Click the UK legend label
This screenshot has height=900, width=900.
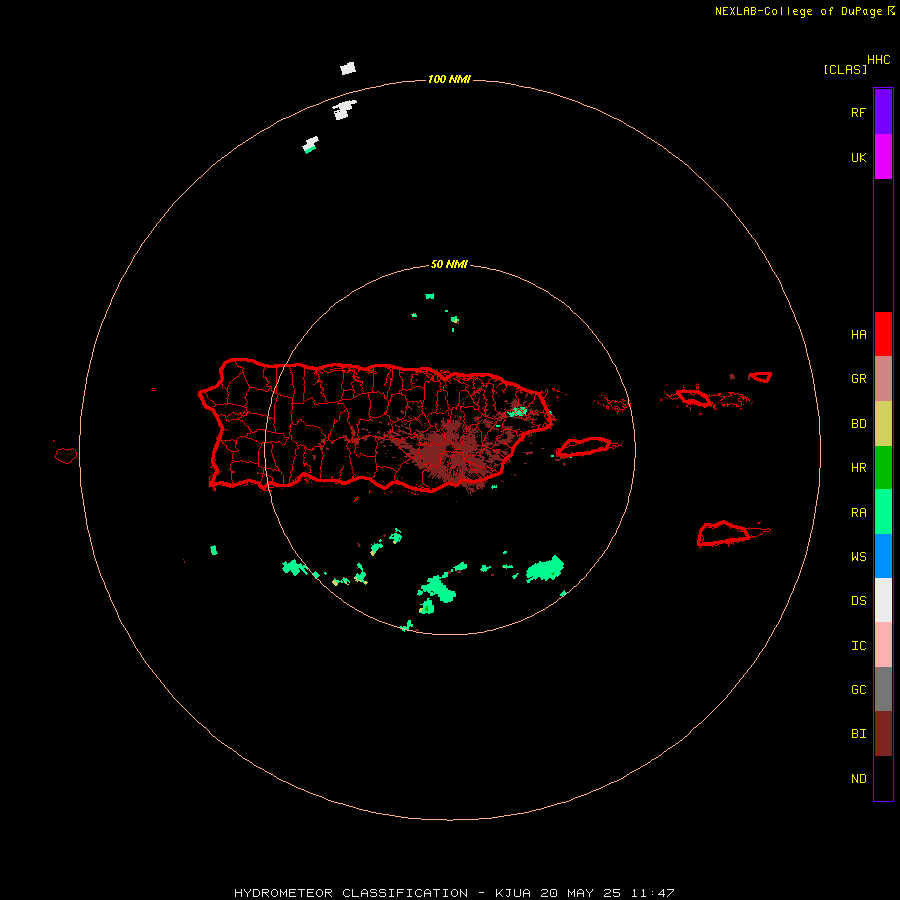pyautogui.click(x=858, y=157)
